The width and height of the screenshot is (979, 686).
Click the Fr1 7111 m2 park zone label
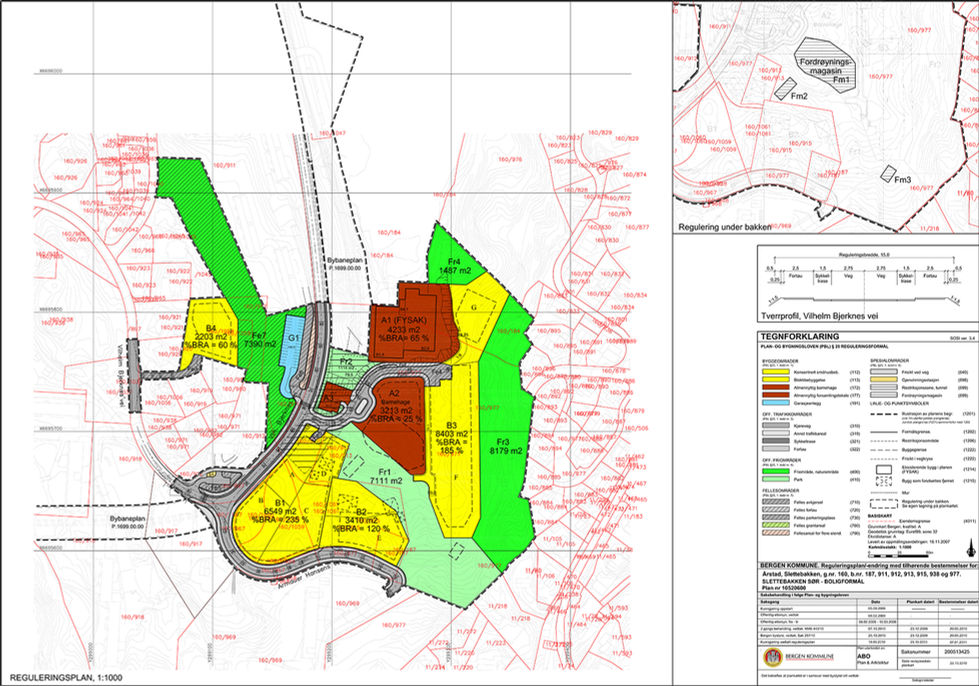click(385, 476)
